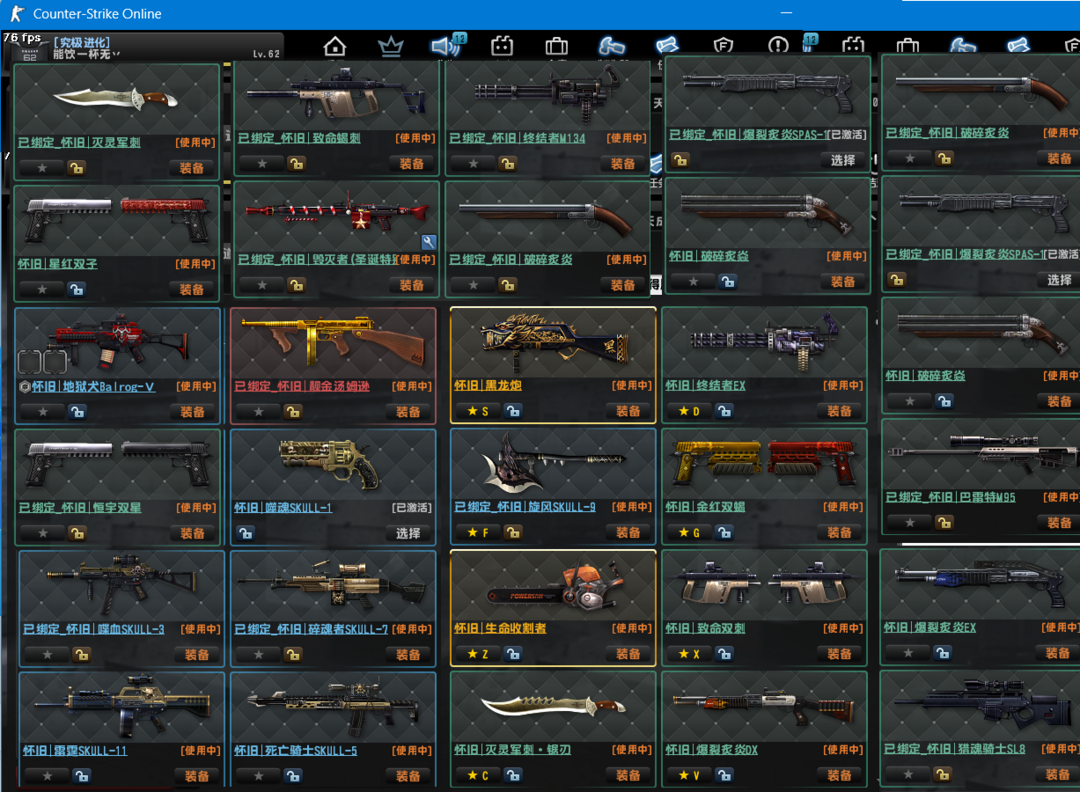
Task: Click the wrench icon on 毁灭者 card
Action: coord(428,242)
